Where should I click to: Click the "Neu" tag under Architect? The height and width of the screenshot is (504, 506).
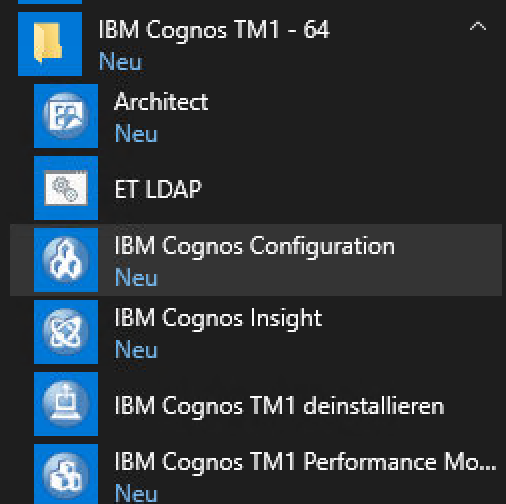point(136,134)
